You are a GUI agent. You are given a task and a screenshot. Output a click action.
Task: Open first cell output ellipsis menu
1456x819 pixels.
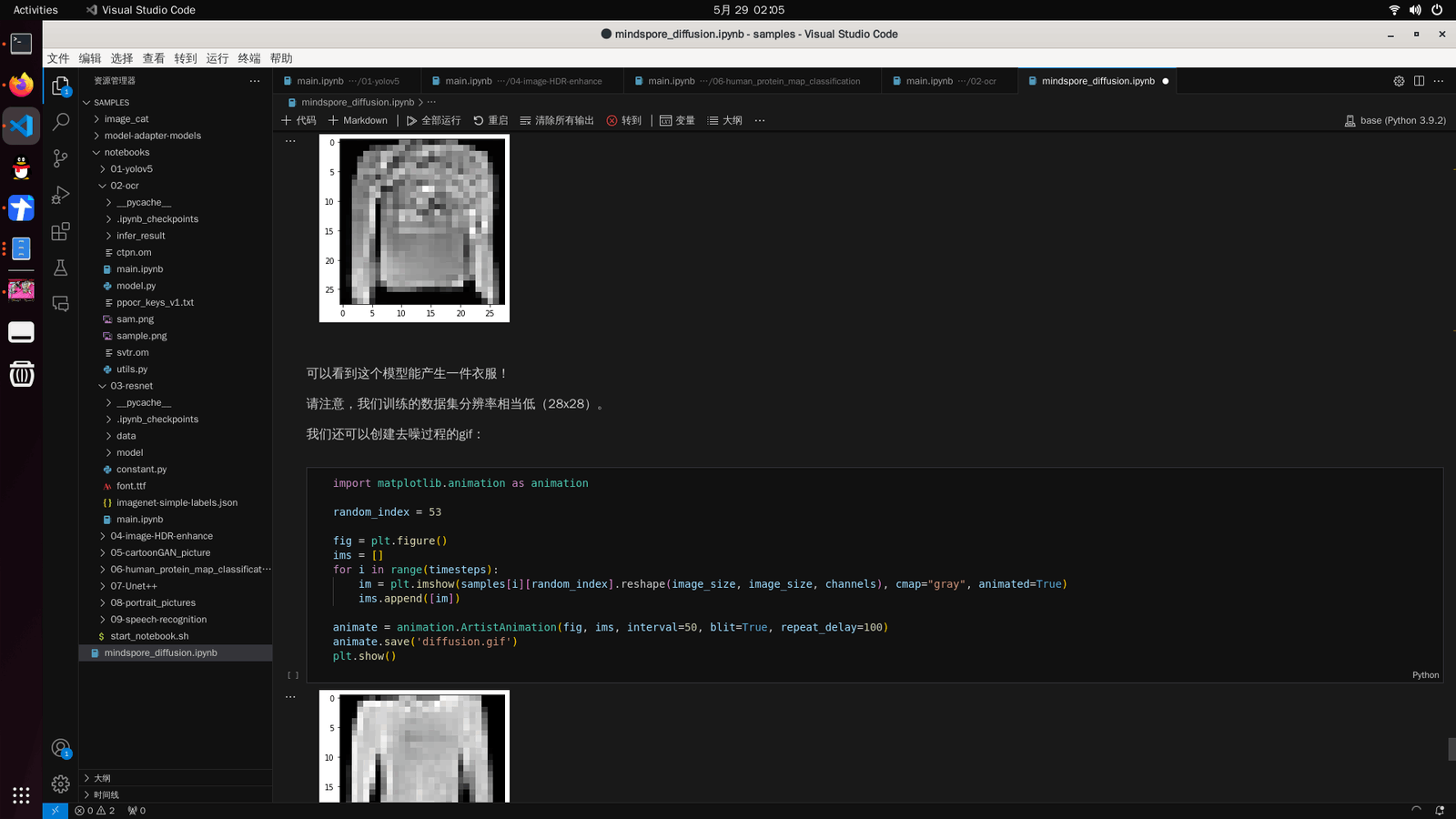pyautogui.click(x=290, y=141)
